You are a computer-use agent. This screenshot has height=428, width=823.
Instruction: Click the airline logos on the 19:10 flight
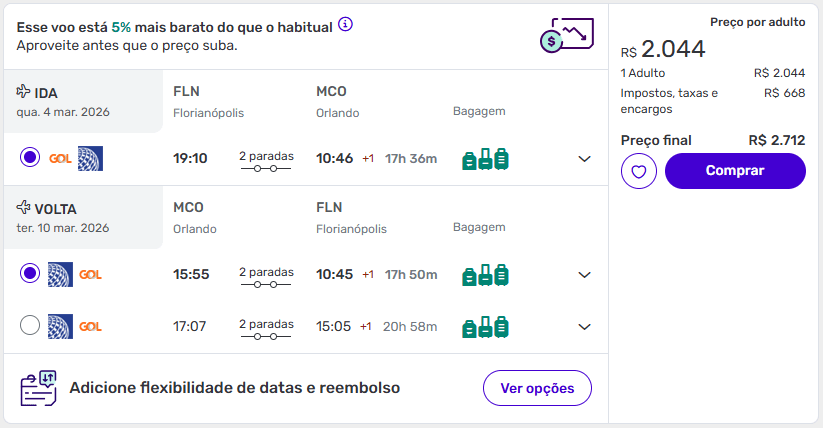(x=76, y=158)
